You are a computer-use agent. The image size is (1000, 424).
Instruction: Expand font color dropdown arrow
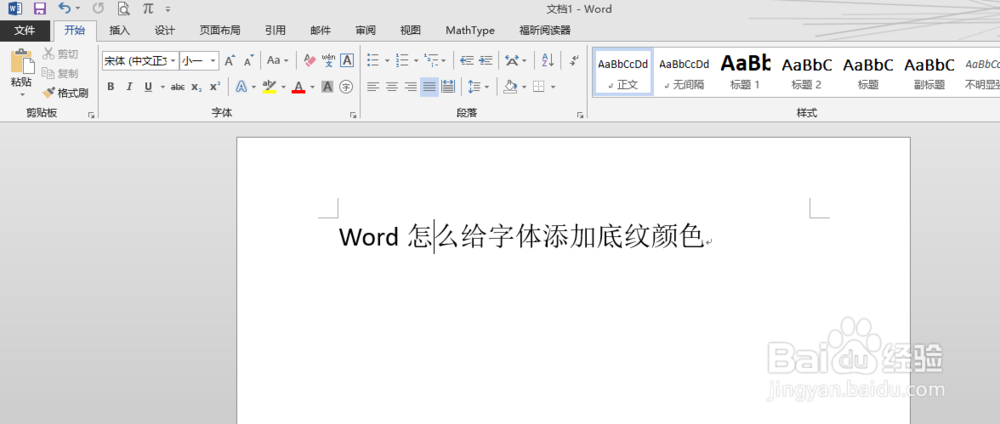coord(312,87)
